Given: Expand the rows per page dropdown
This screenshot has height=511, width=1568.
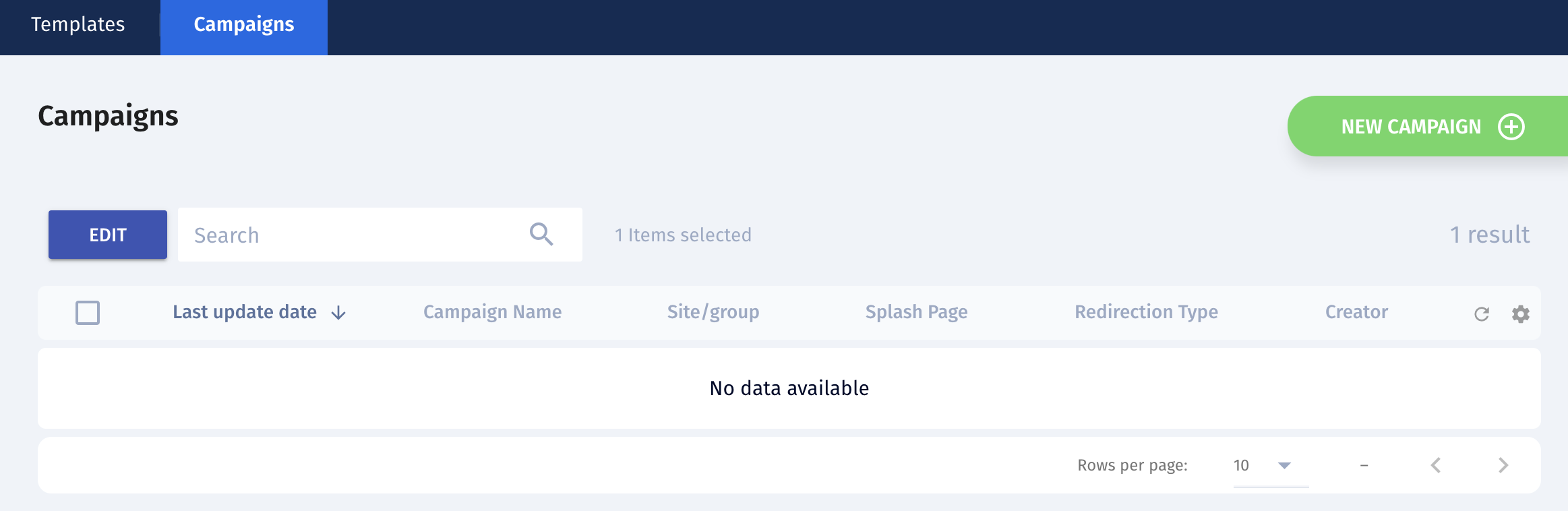Looking at the screenshot, I should click(1284, 466).
